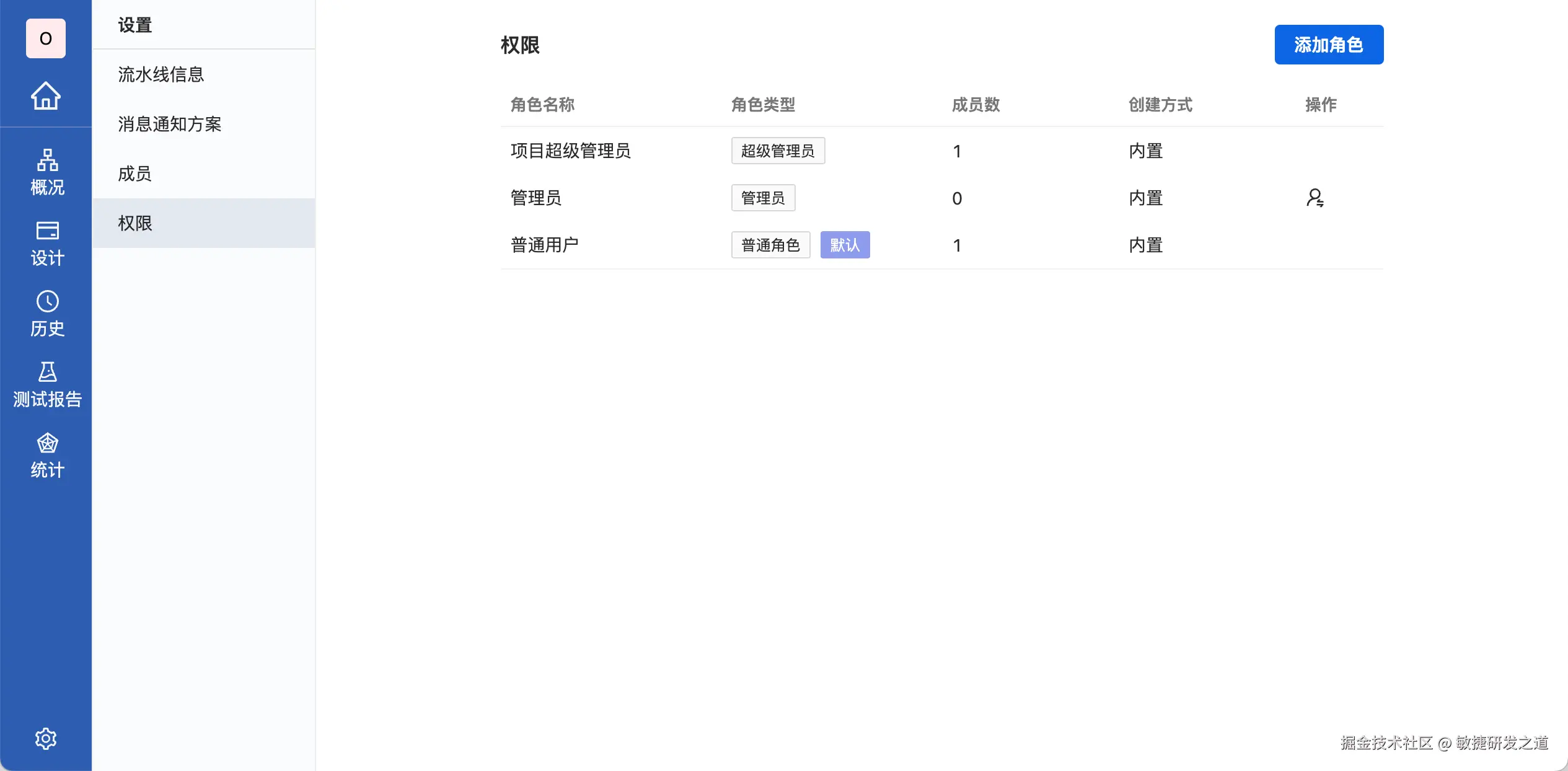The image size is (1568, 771).
Task: Open the 测试报告 test report section
Action: tap(47, 384)
